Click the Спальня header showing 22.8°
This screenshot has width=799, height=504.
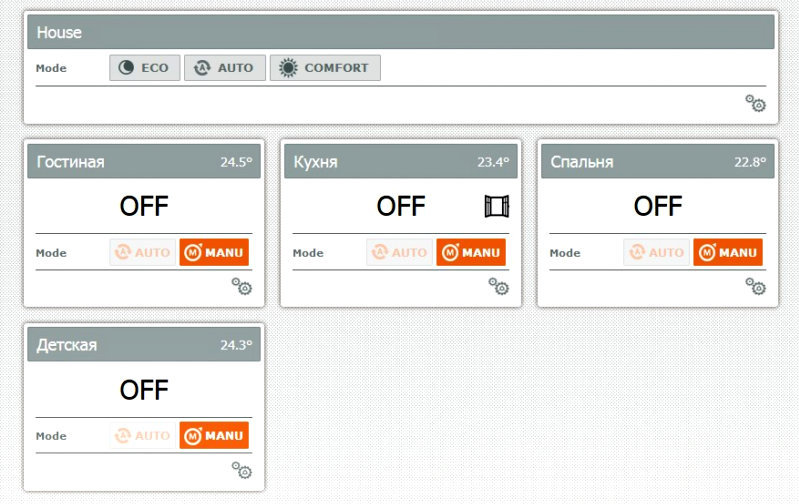click(657, 161)
